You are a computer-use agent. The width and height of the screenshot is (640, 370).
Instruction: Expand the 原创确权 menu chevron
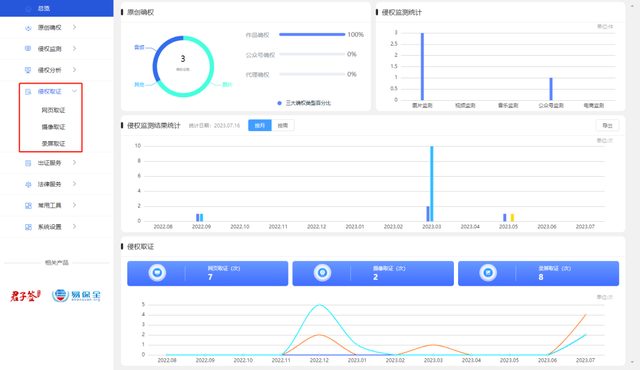point(74,27)
